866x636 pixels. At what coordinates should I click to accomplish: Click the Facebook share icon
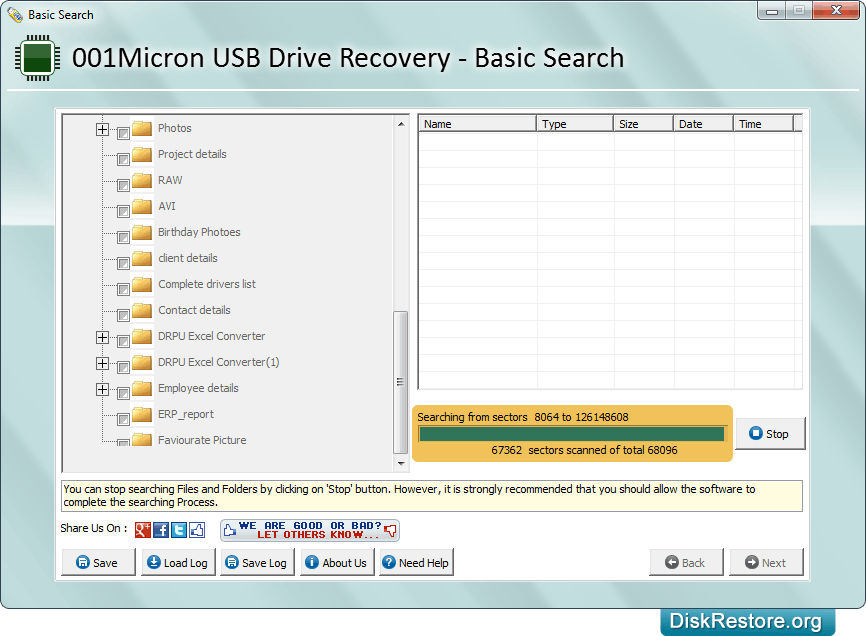[x=161, y=530]
